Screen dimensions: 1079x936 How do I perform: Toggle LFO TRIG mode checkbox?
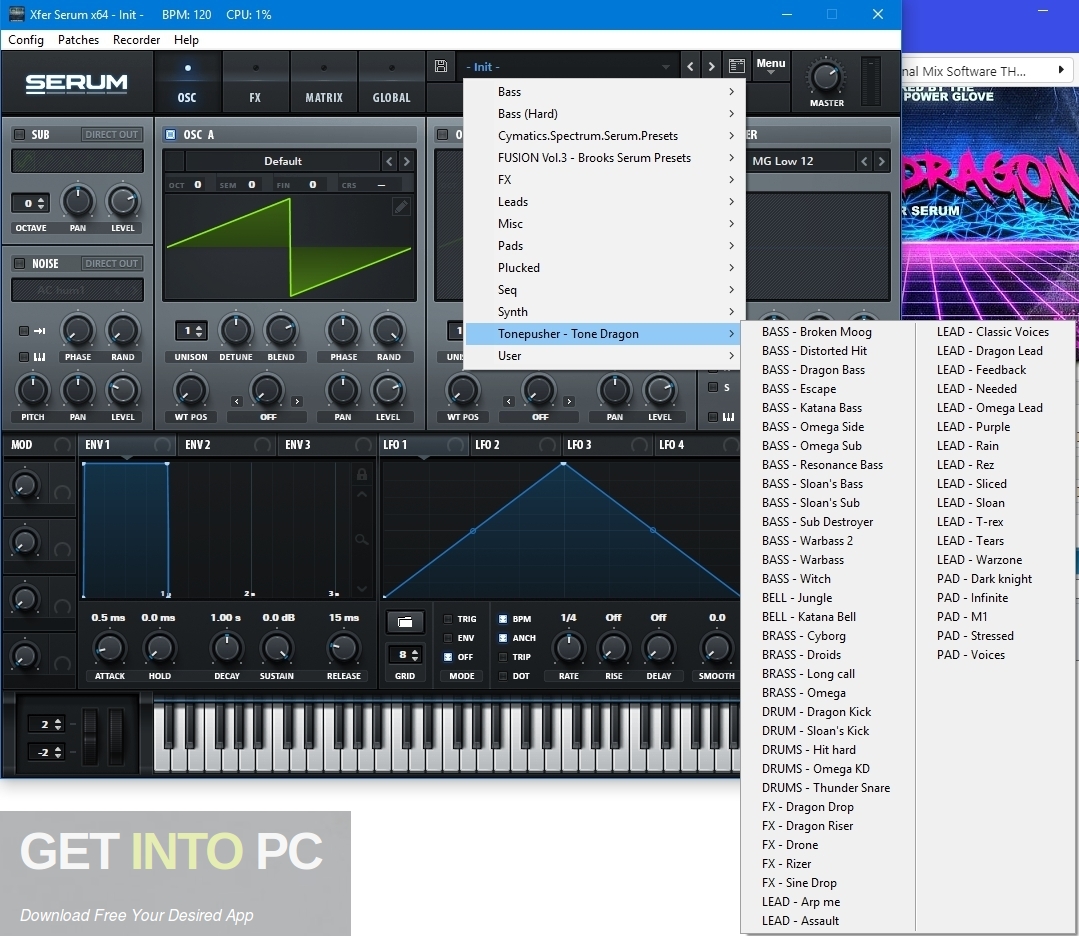[448, 619]
